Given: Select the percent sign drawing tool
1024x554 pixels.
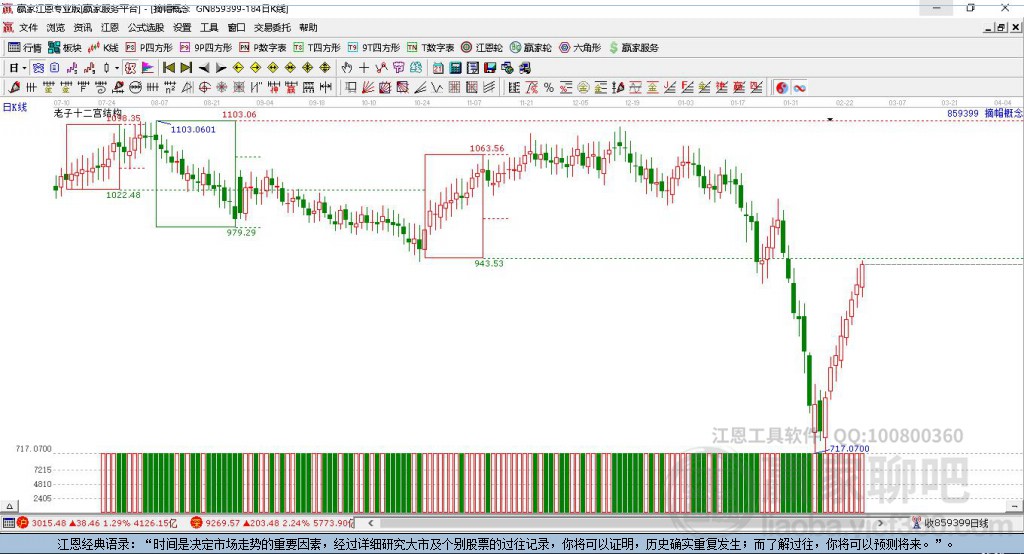Looking at the screenshot, I should [x=548, y=87].
